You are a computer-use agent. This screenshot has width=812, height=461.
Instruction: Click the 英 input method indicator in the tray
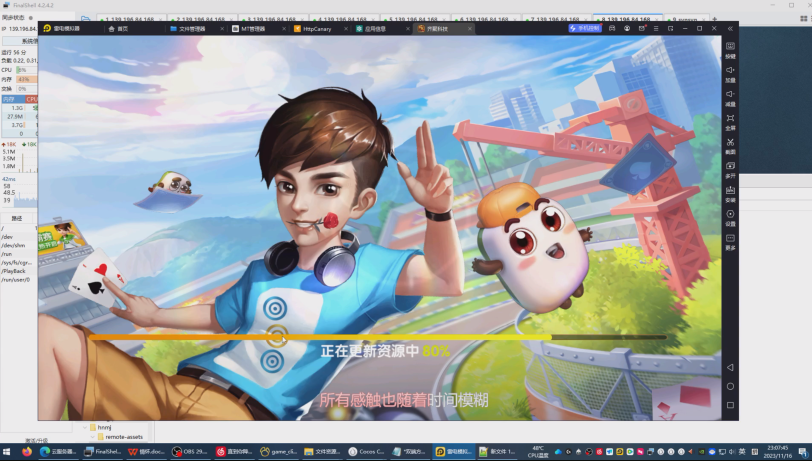(x=742, y=452)
